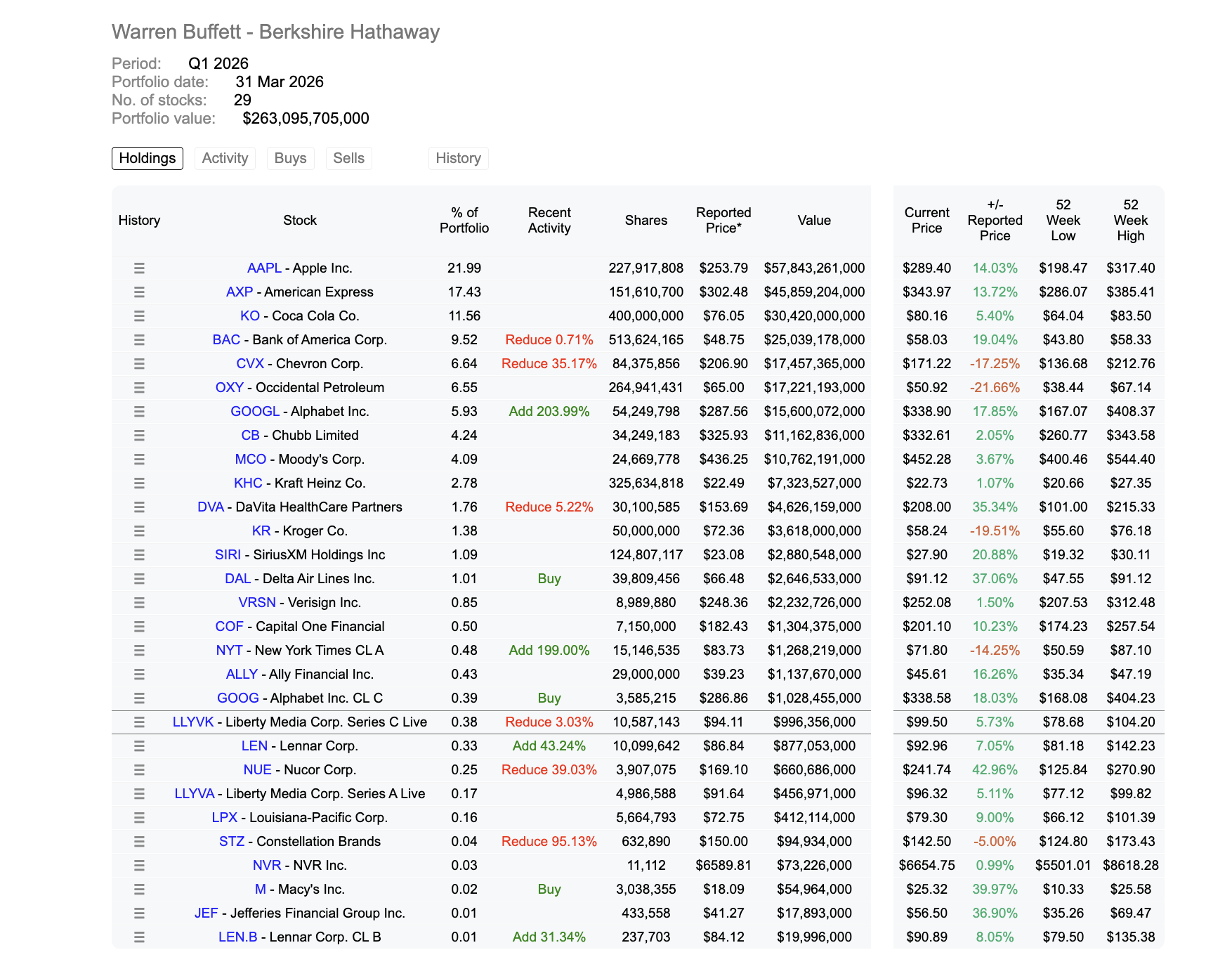
Task: Click history icon in Coca Cola row
Action: click(x=139, y=315)
